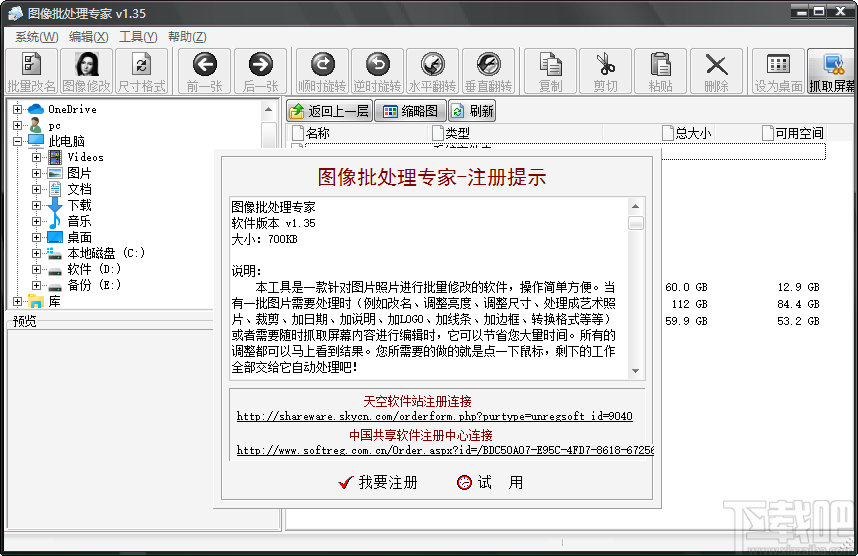Click 返回上一层 to go up a level
This screenshot has width=858, height=556.
pyautogui.click(x=329, y=111)
